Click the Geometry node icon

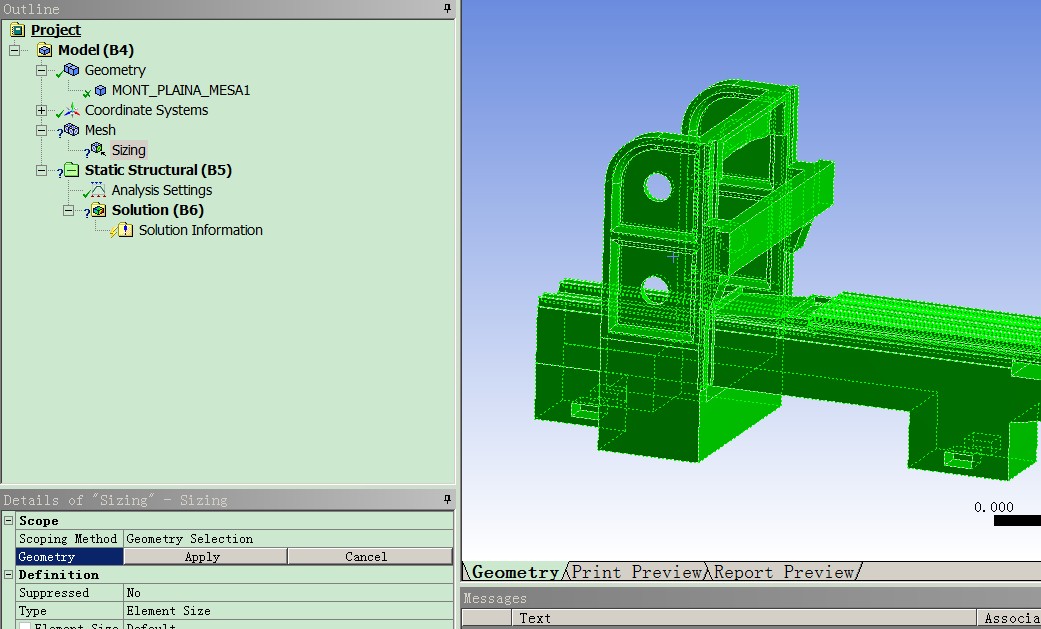coord(72,70)
